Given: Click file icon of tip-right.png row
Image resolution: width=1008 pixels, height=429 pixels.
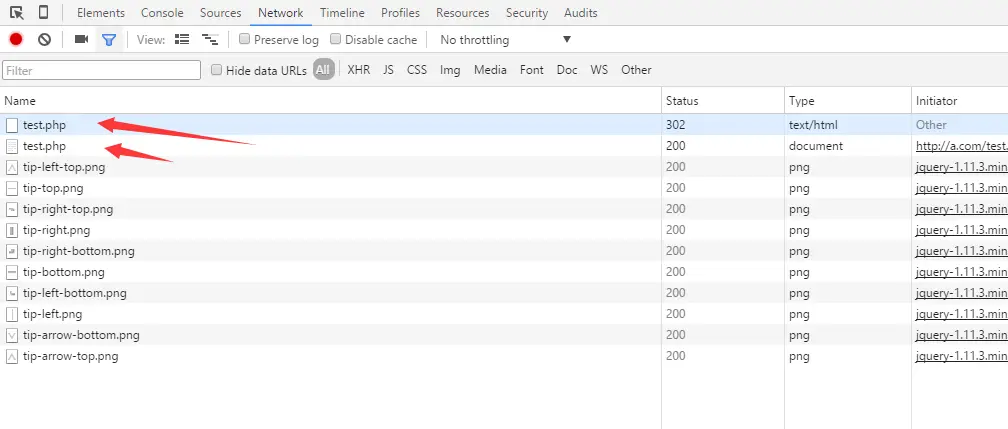Looking at the screenshot, I should [x=12, y=230].
